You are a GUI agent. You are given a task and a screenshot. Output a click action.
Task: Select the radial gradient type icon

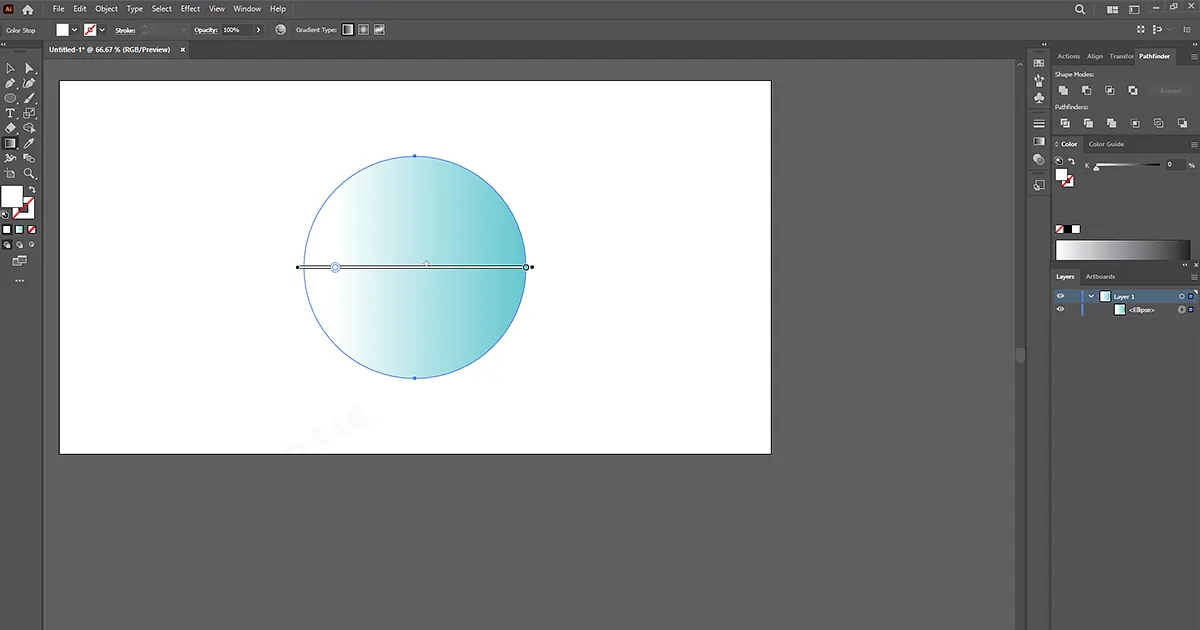point(363,30)
